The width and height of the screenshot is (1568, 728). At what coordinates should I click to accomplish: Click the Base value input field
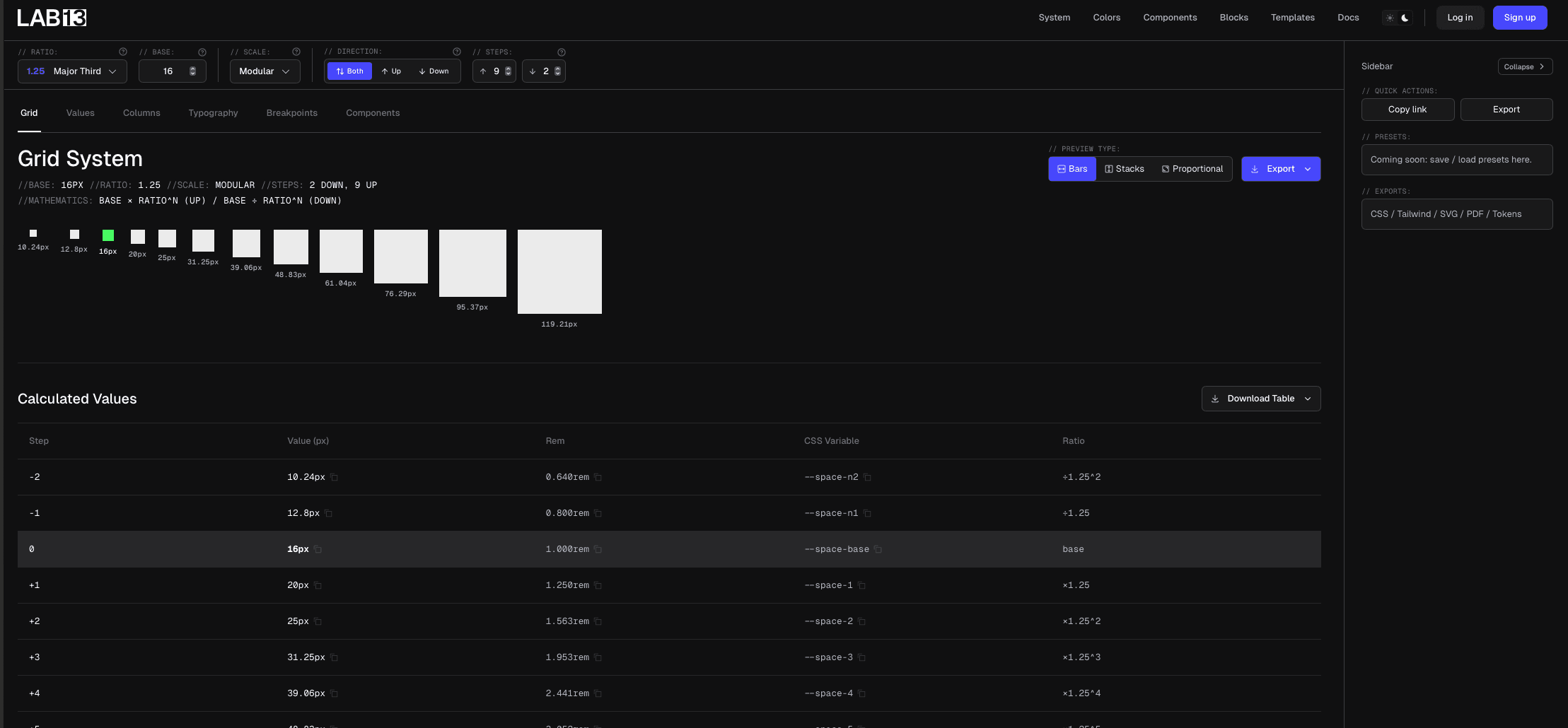(168, 71)
